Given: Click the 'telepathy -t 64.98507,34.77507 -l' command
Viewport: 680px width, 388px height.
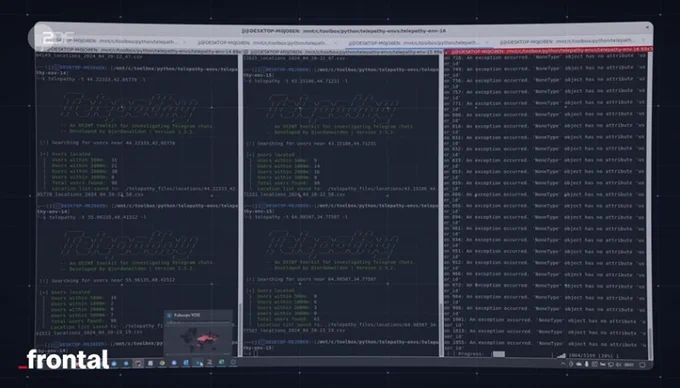Looking at the screenshot, I should point(301,217).
